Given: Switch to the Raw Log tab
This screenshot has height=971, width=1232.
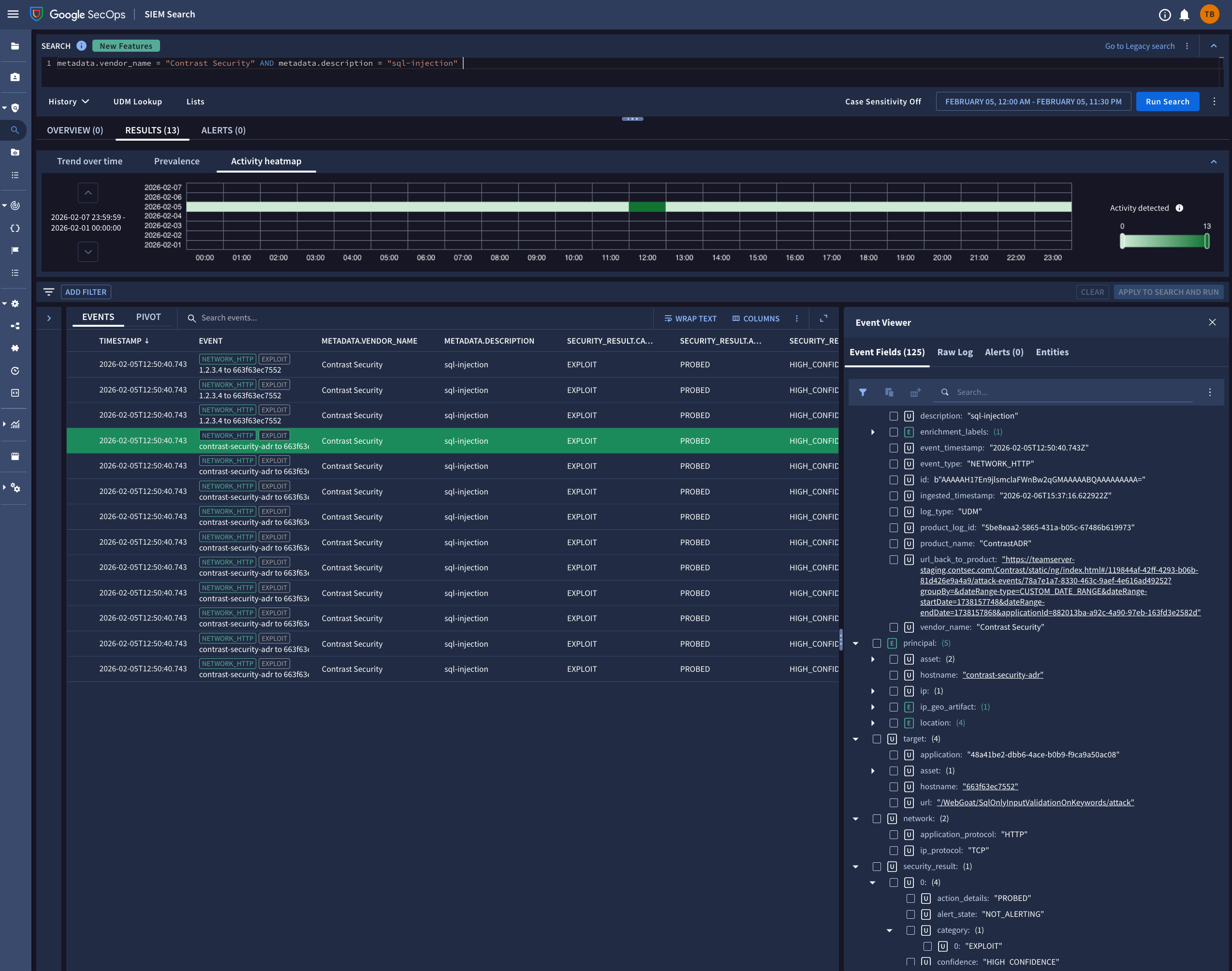Looking at the screenshot, I should pyautogui.click(x=954, y=352).
